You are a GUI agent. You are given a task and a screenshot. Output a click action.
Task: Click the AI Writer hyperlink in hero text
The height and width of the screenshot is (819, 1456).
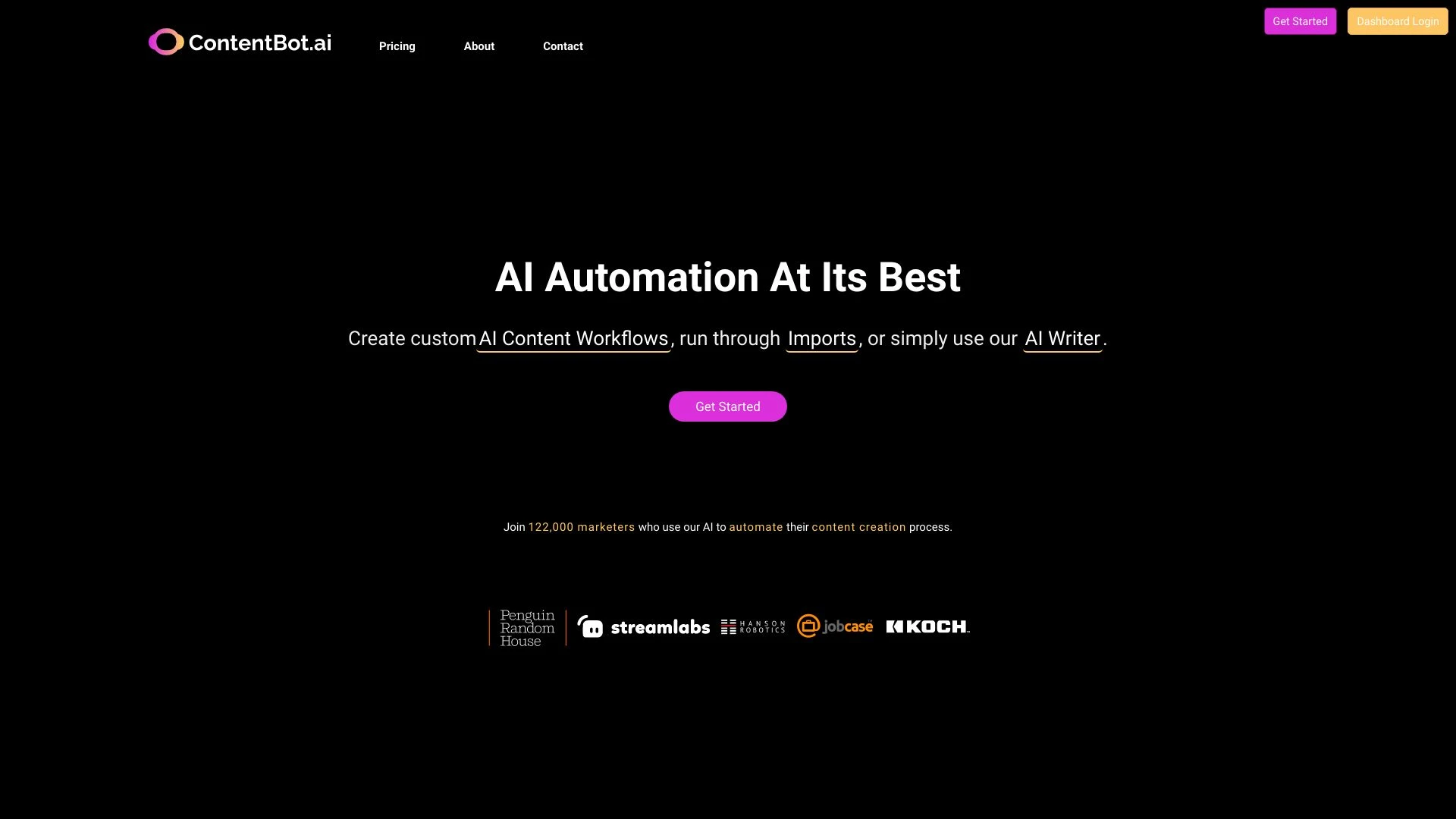point(1062,338)
